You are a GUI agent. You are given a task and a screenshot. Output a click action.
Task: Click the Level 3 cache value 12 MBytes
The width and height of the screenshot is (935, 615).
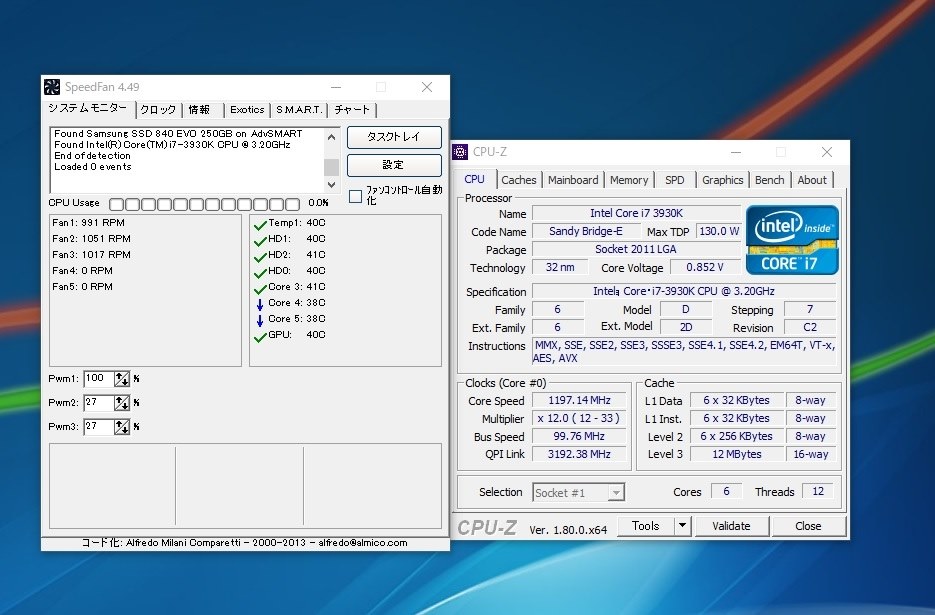[x=737, y=454]
